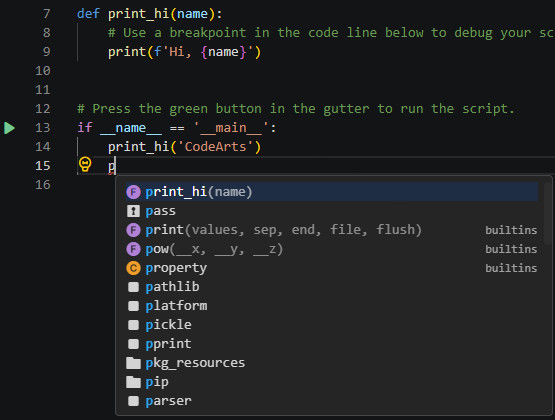Click the class icon beside property

click(133, 268)
